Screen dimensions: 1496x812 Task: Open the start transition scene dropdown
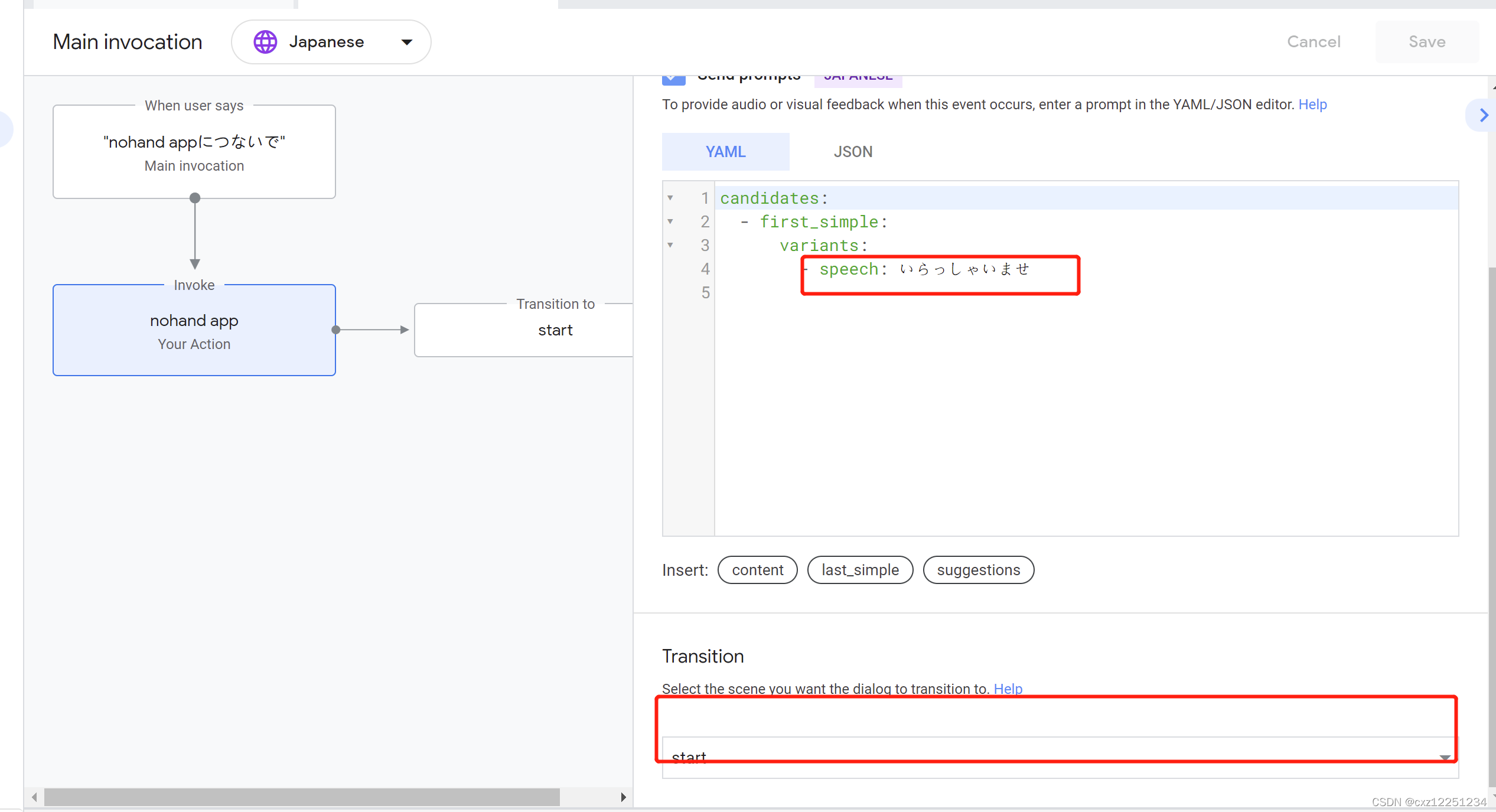1060,757
